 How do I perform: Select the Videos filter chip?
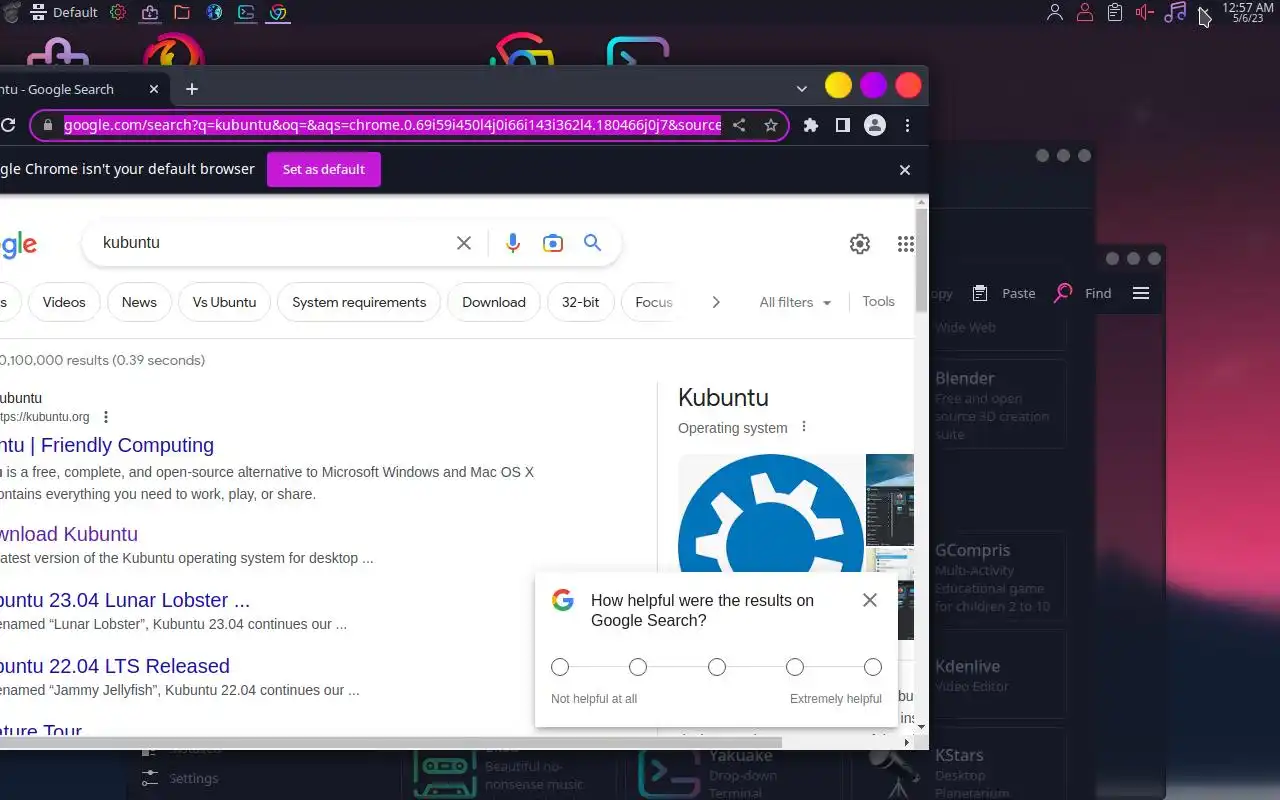[64, 302]
